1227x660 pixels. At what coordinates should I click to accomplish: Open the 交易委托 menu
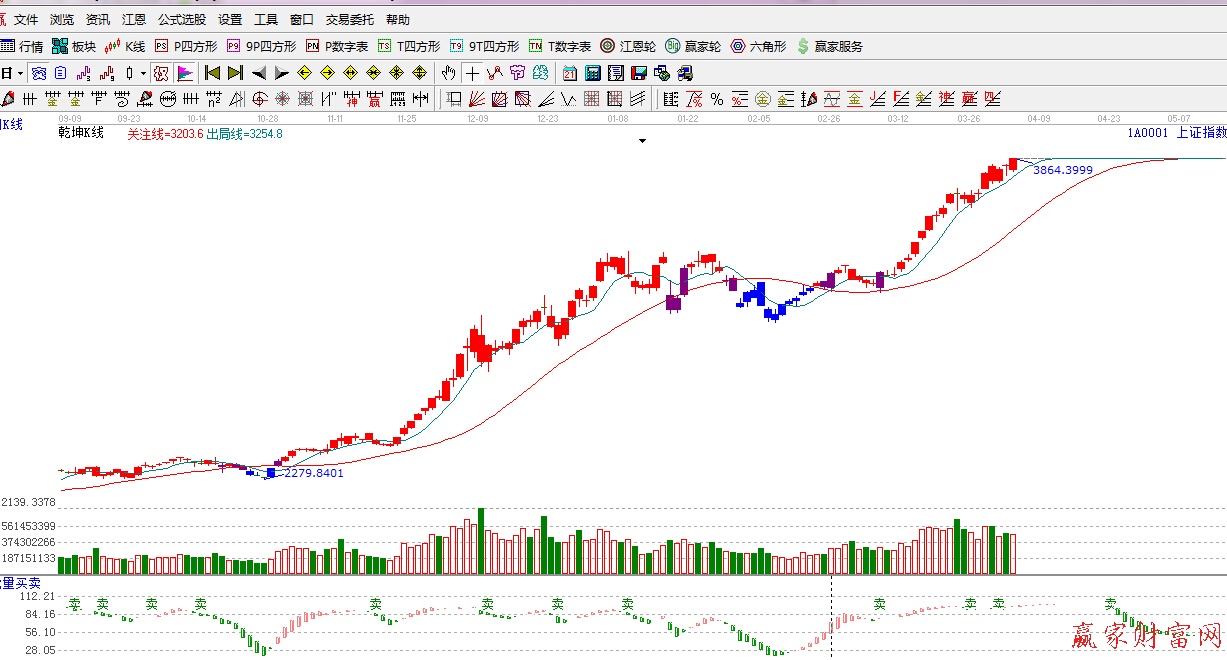pyautogui.click(x=350, y=19)
